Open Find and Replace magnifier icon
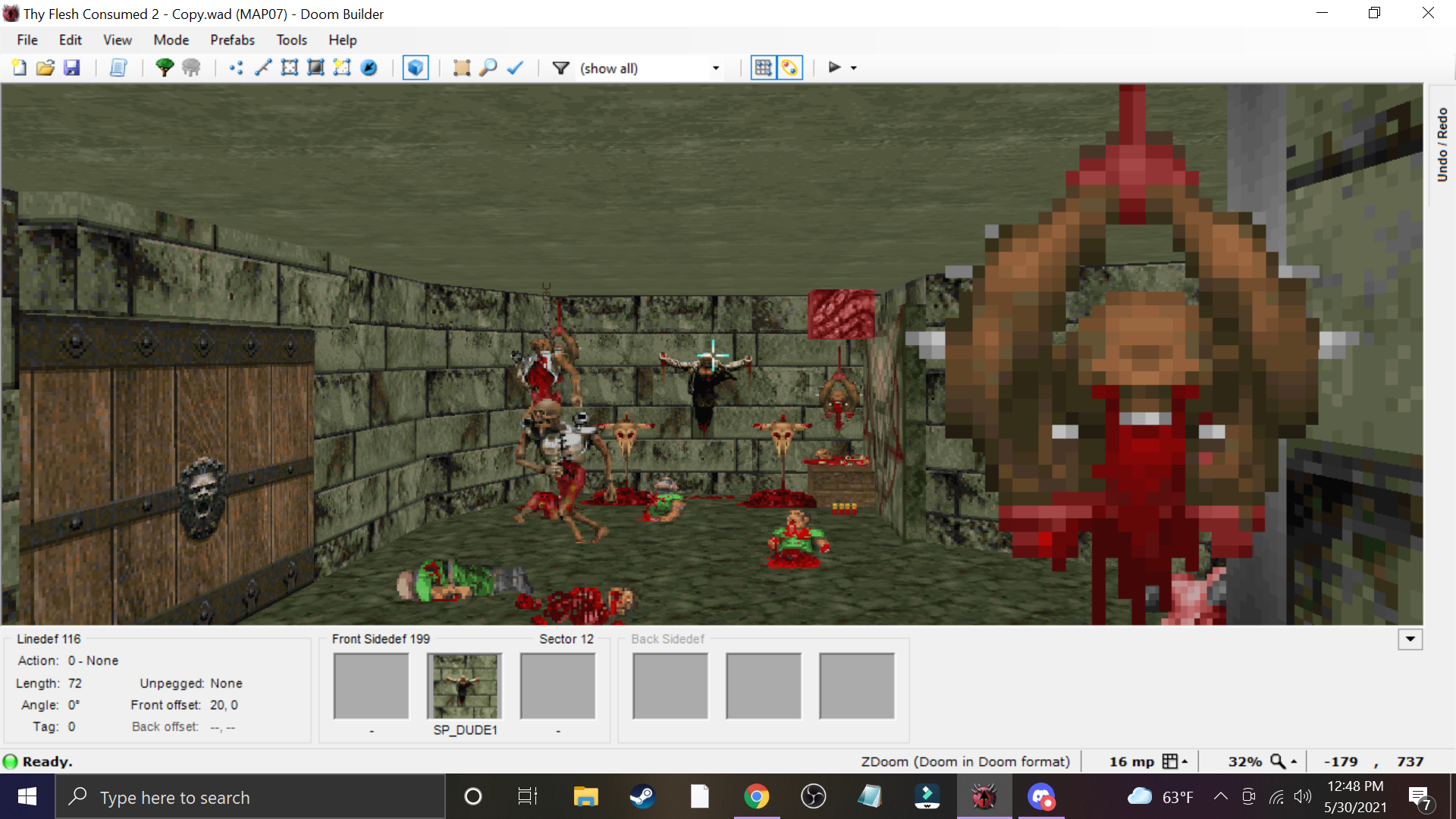1456x819 pixels. [x=488, y=68]
